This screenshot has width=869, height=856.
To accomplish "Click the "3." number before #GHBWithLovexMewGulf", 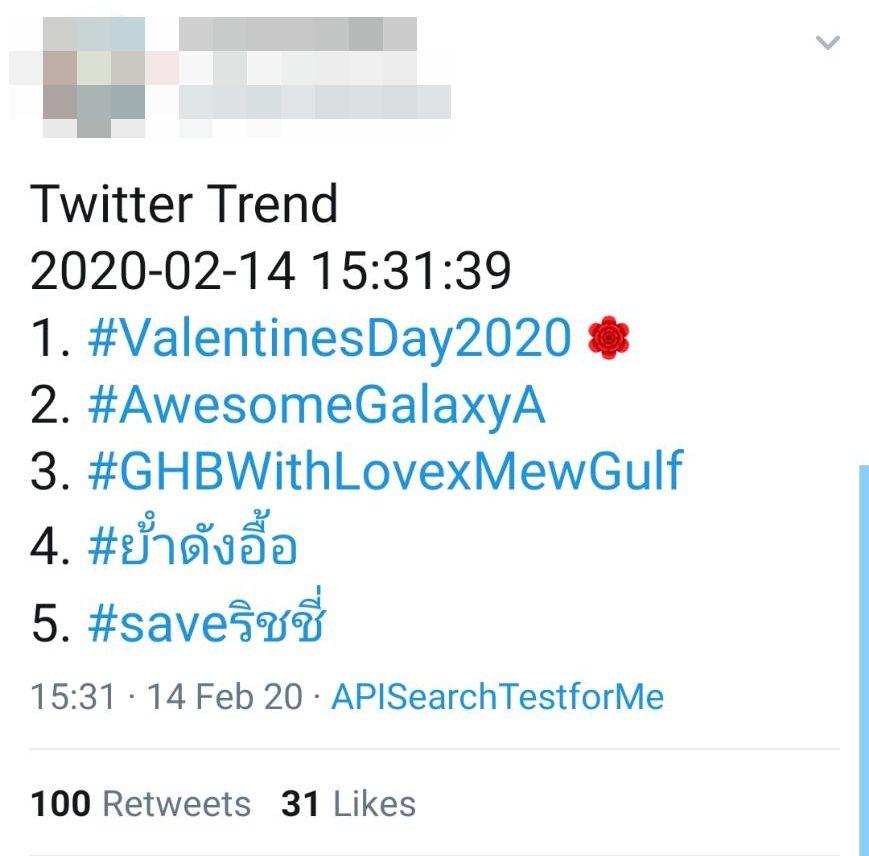I will coord(50,472).
